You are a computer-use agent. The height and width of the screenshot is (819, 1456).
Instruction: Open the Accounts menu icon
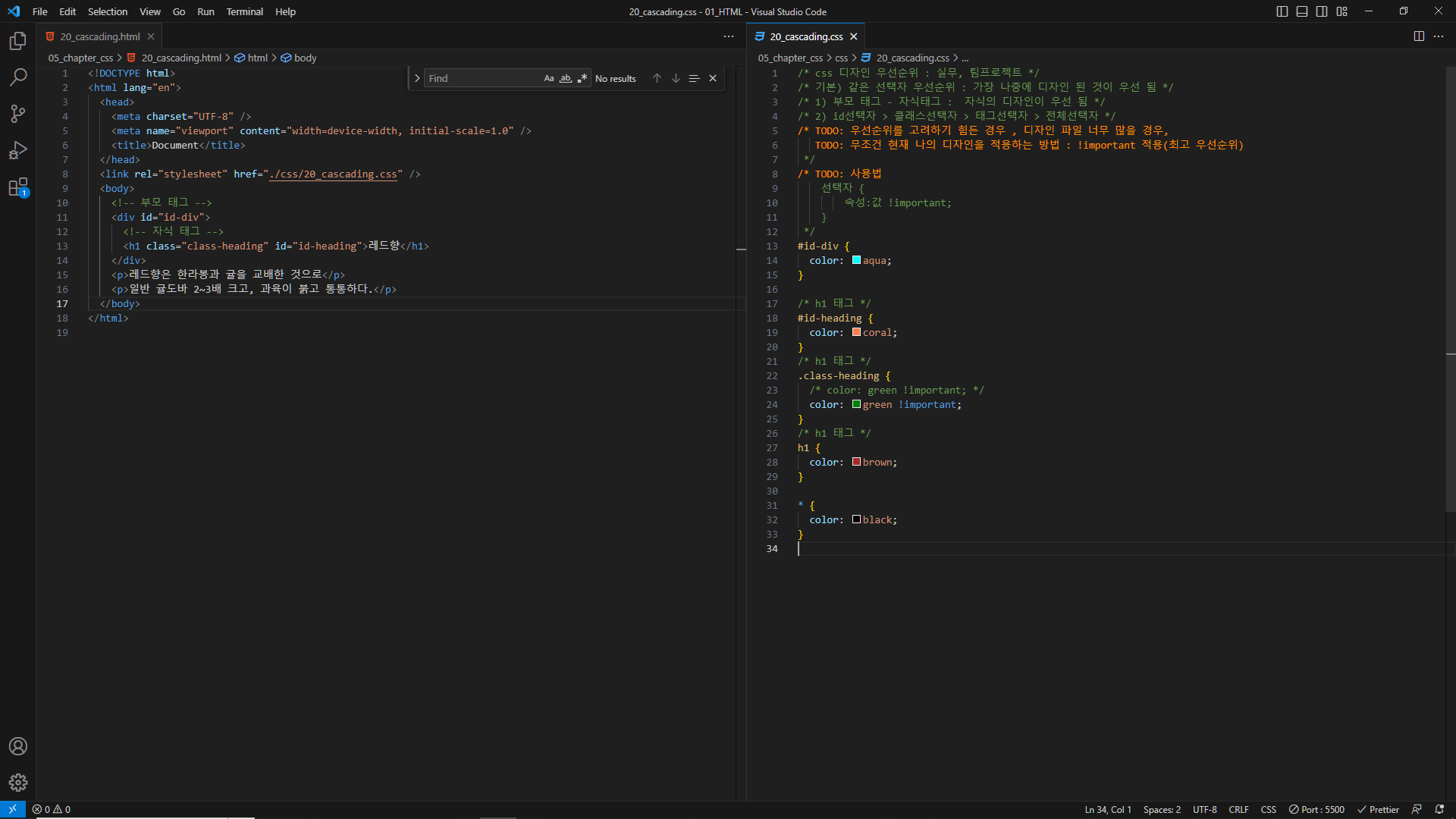pyautogui.click(x=18, y=746)
